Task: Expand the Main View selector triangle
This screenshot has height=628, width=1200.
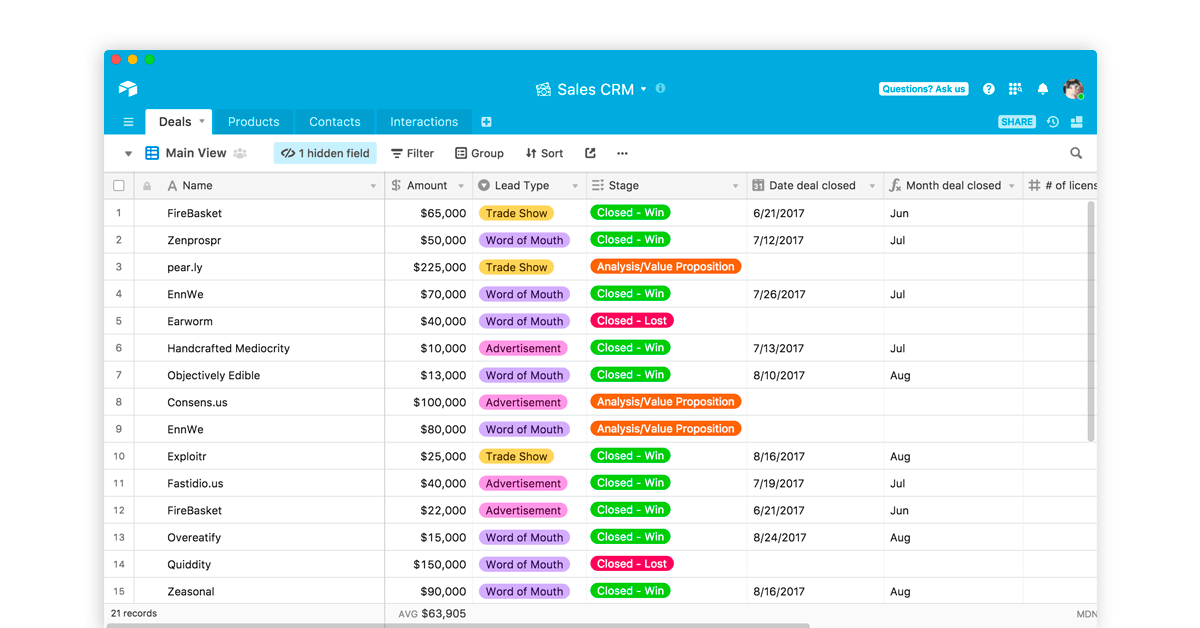Action: coord(128,153)
